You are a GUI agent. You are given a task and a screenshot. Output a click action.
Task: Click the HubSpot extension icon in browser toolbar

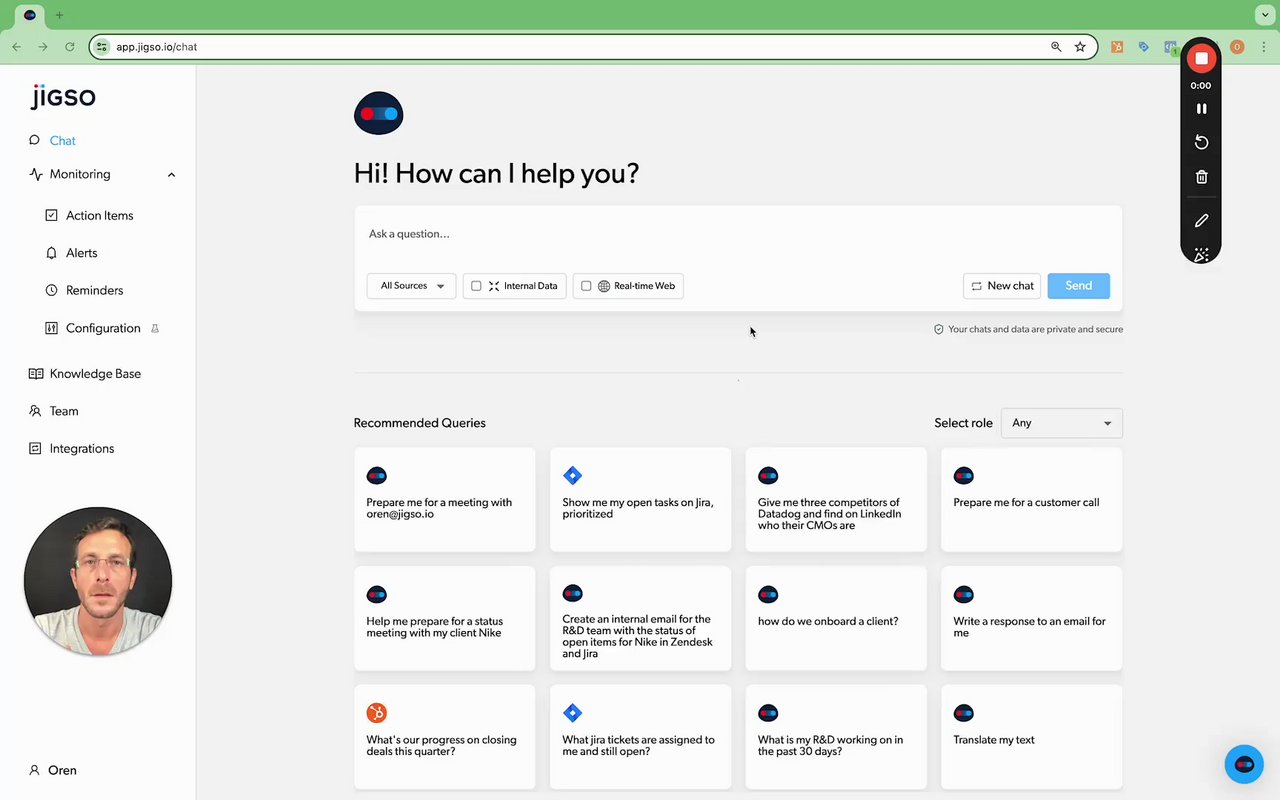coord(1117,47)
